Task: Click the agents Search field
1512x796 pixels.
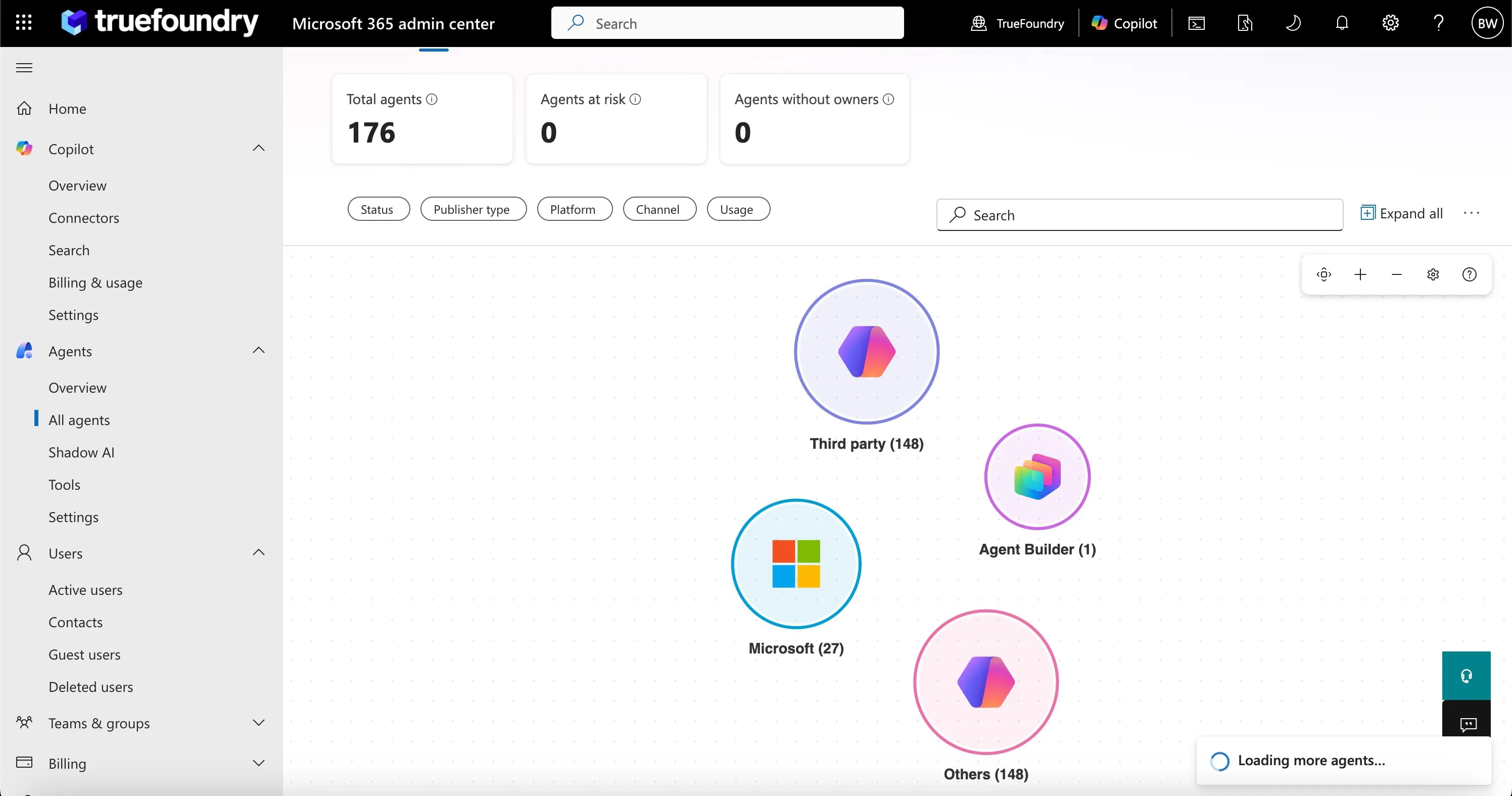Action: (1139, 215)
